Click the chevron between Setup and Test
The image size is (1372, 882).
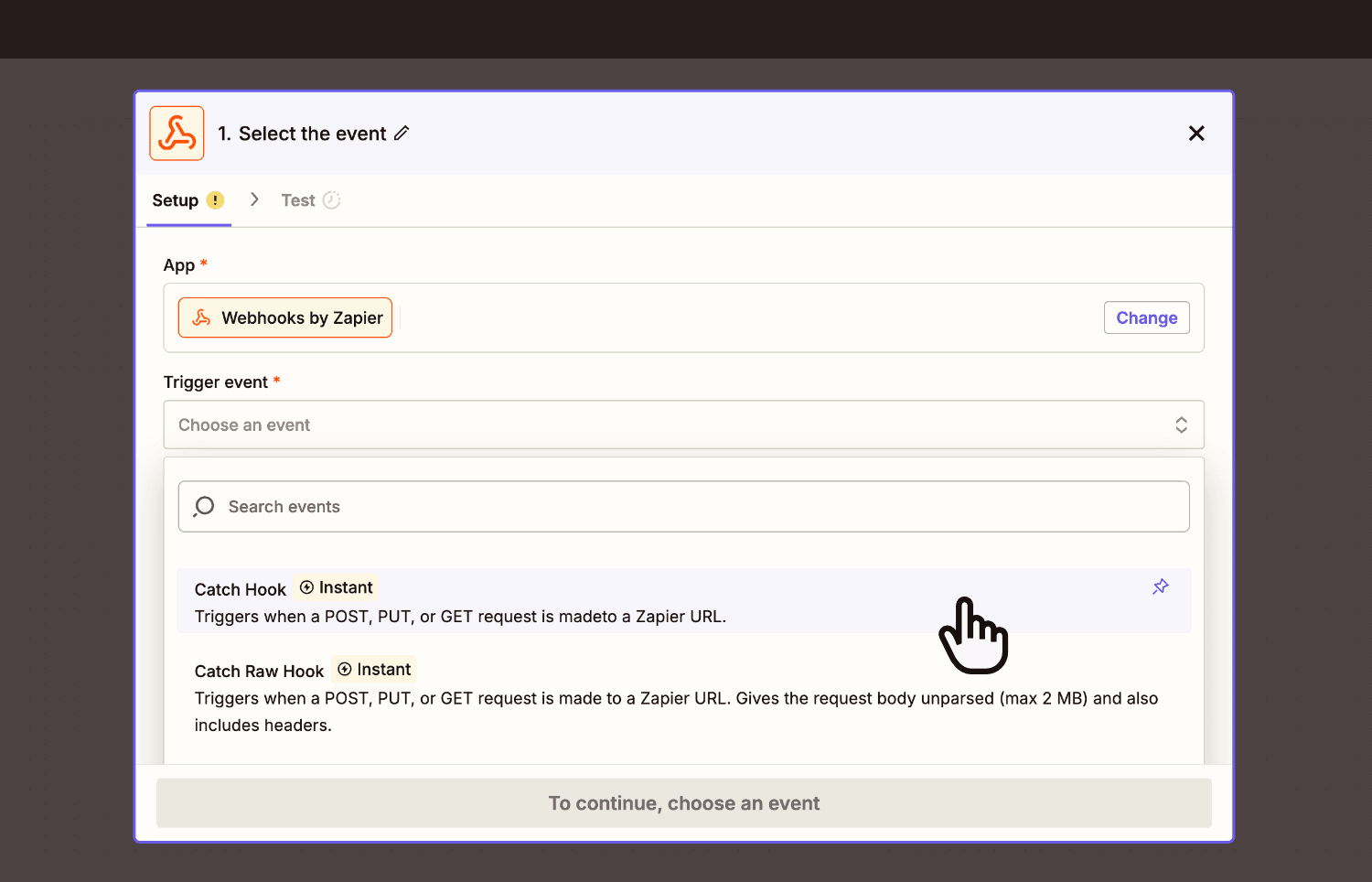tap(254, 199)
